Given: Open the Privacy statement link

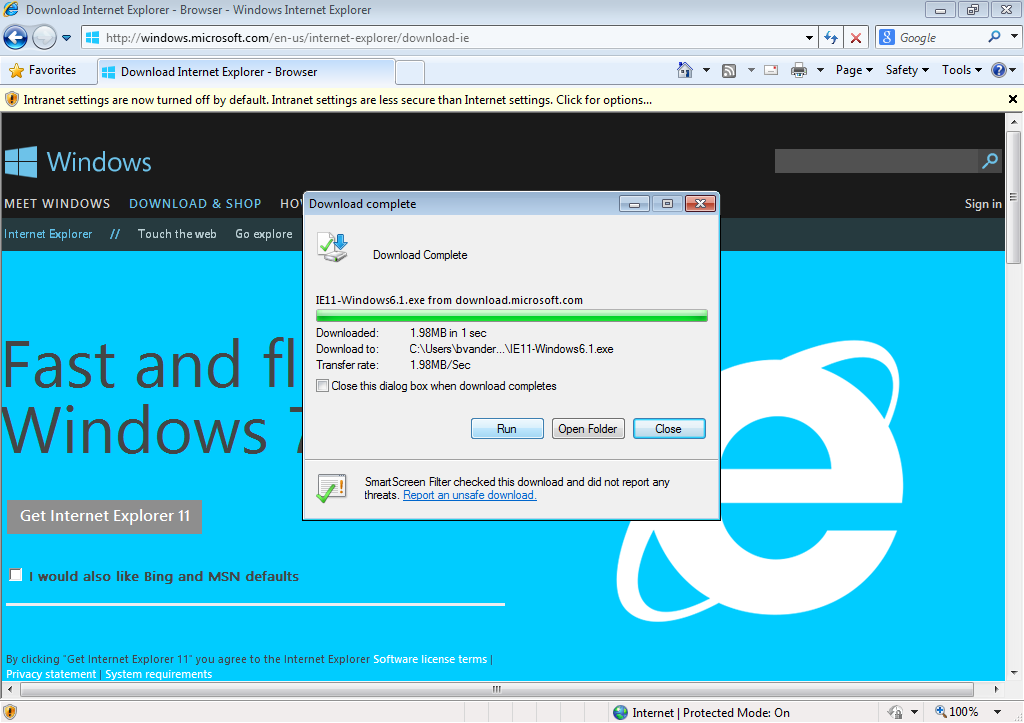Looking at the screenshot, I should (x=51, y=674).
